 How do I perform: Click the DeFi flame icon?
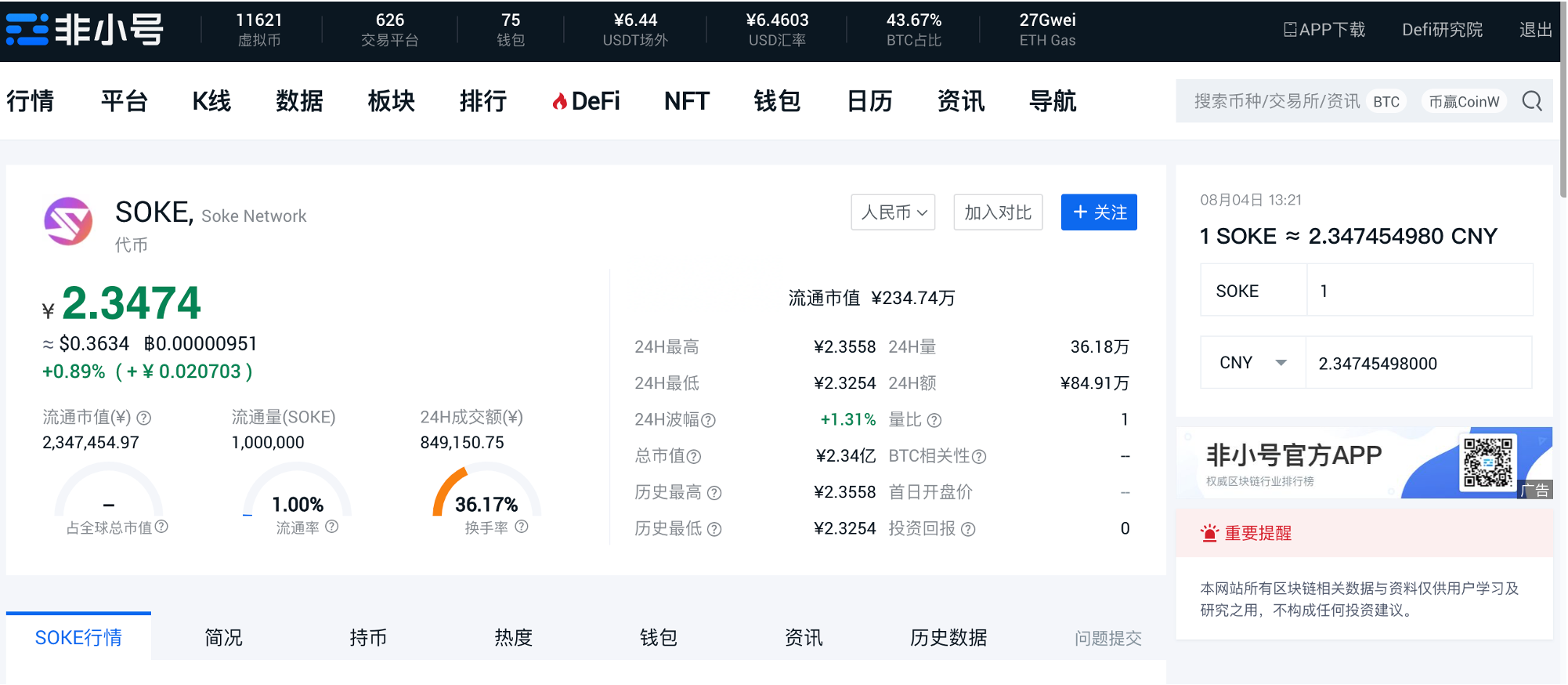[x=559, y=101]
